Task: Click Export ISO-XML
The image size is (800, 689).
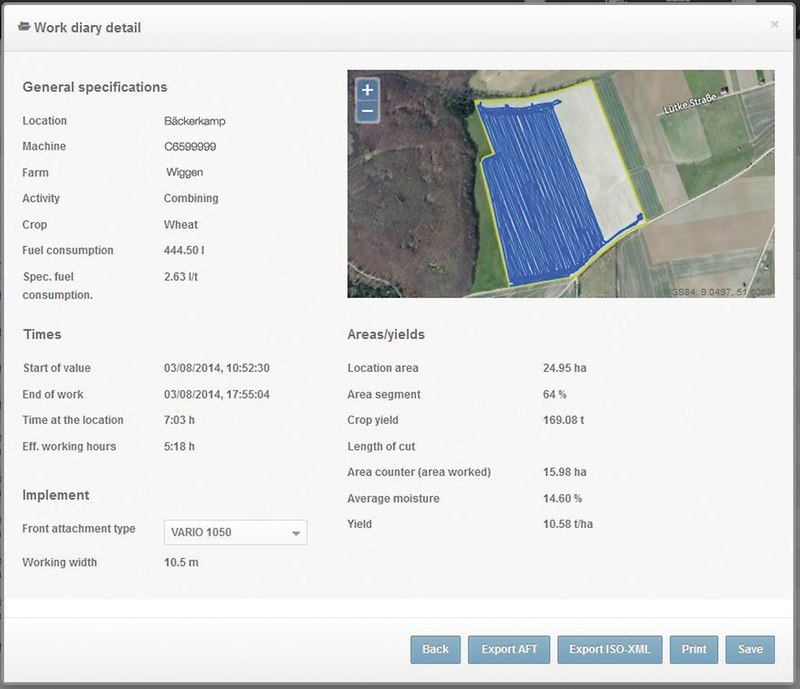Action: click(x=609, y=650)
